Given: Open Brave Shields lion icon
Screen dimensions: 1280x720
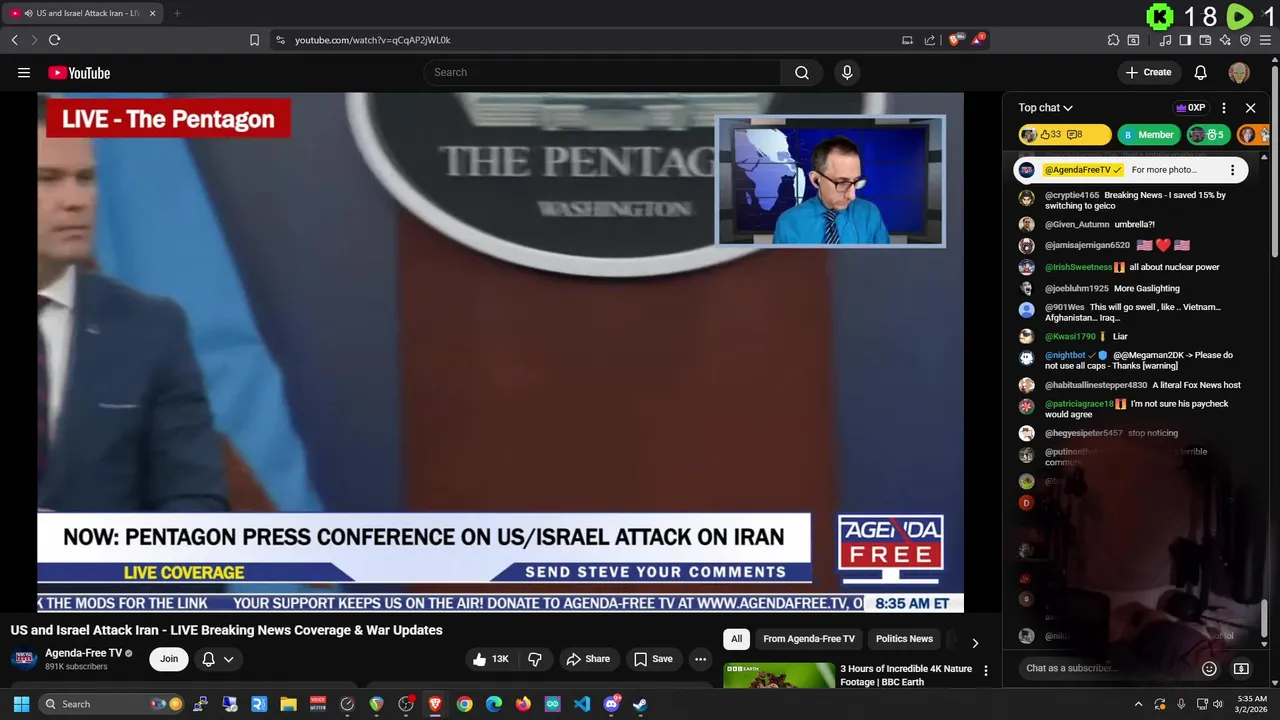Looking at the screenshot, I should click(x=955, y=40).
